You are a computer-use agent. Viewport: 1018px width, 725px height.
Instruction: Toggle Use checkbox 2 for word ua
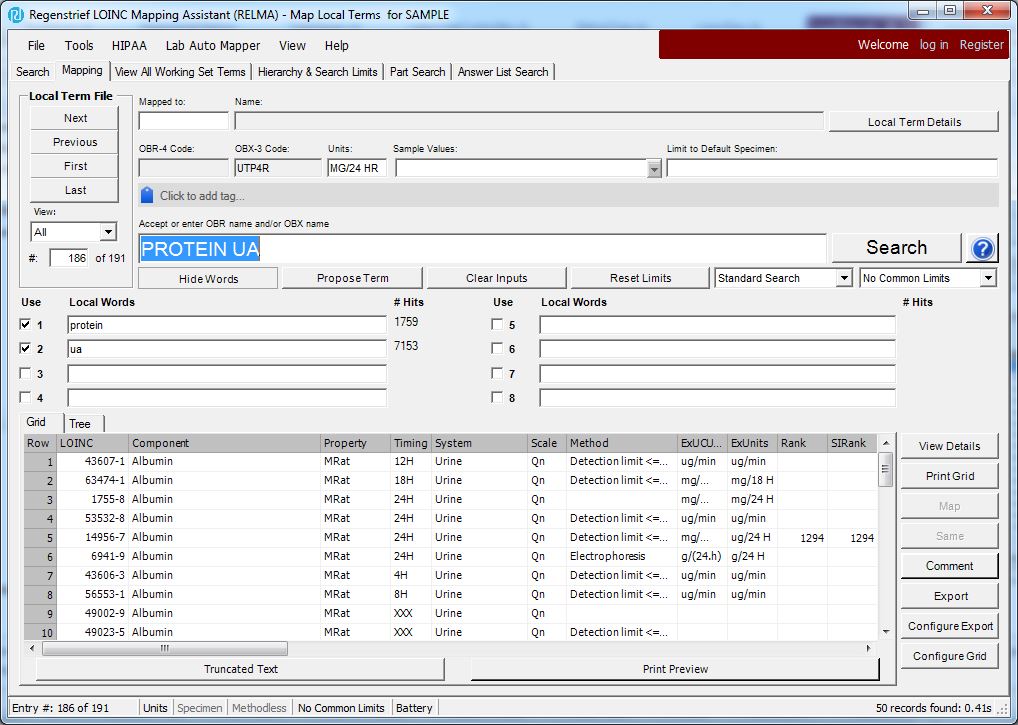(25, 348)
